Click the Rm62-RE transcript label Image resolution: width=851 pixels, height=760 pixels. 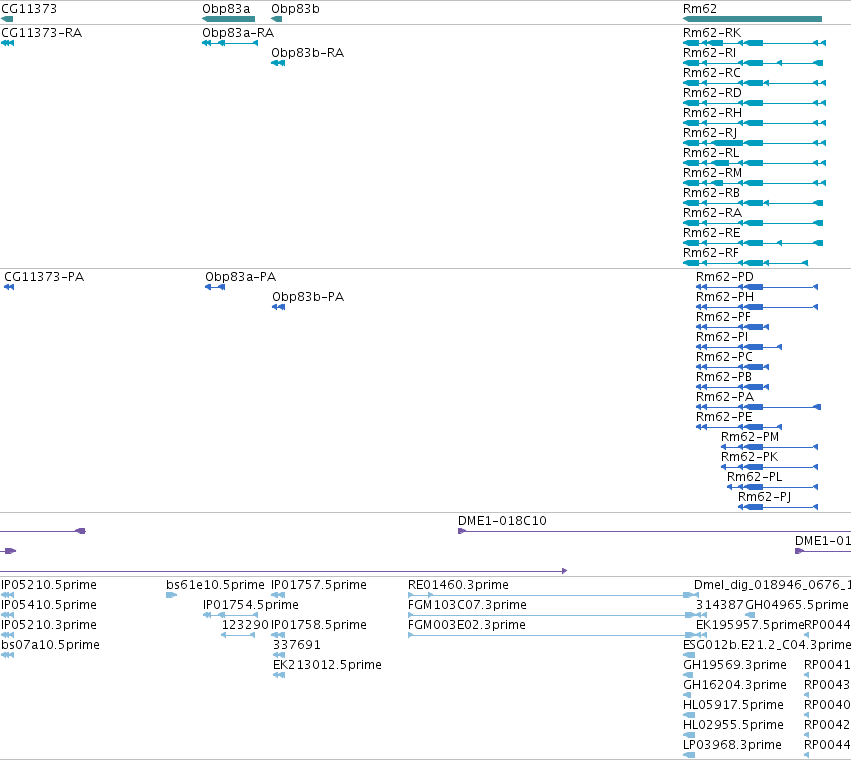[x=712, y=233]
